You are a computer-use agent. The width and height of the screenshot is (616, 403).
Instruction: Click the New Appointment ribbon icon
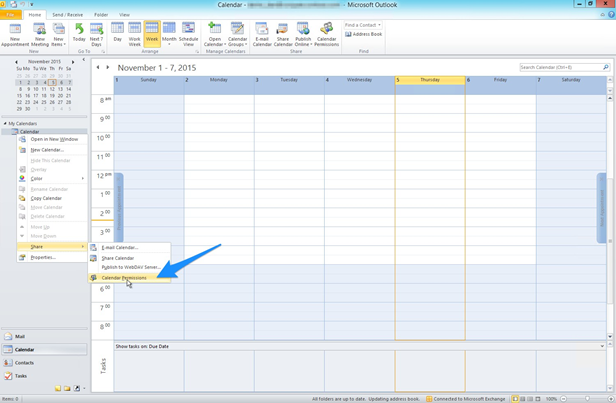(x=15, y=34)
